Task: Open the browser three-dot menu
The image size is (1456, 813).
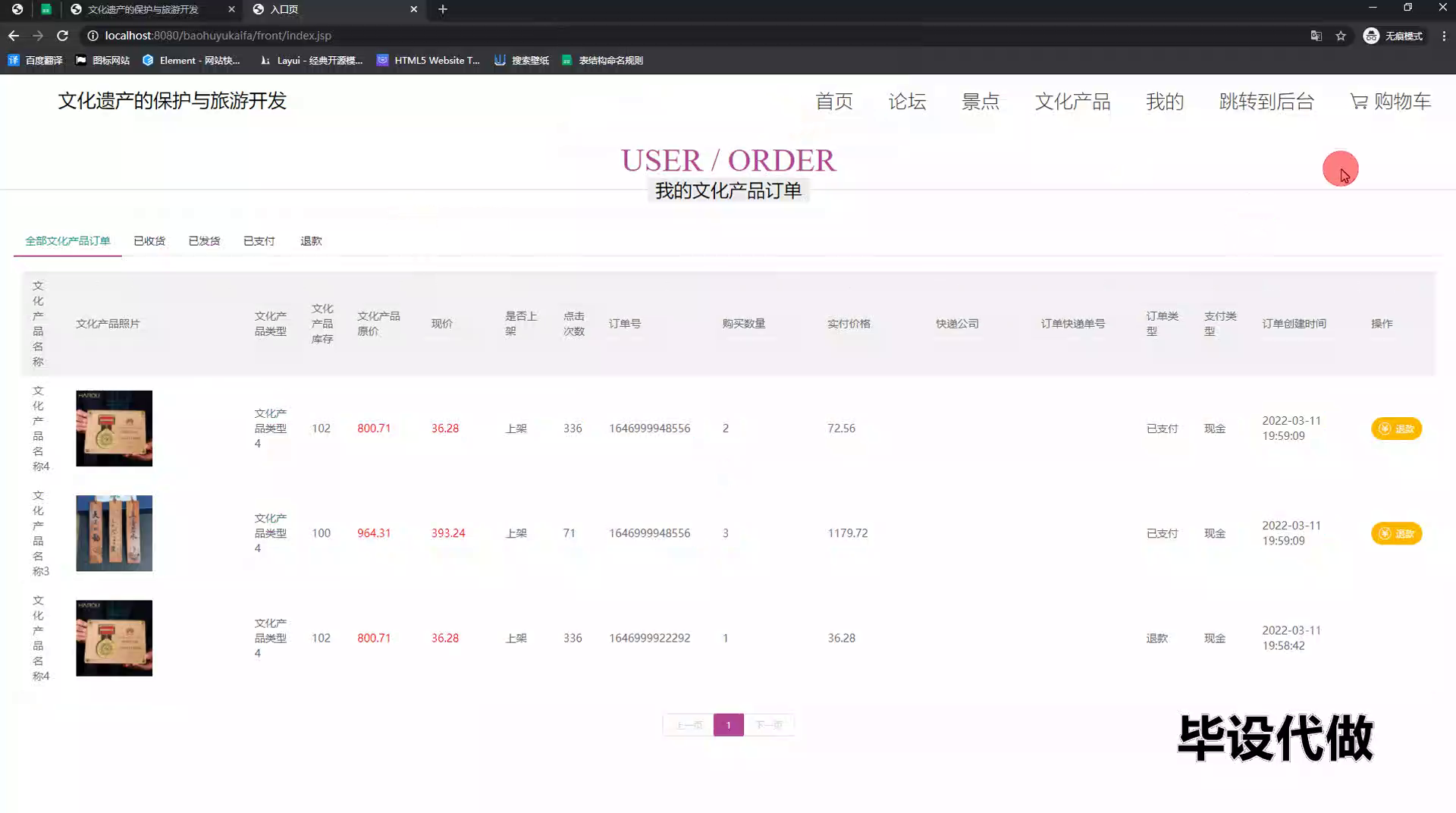Action: click(x=1444, y=36)
